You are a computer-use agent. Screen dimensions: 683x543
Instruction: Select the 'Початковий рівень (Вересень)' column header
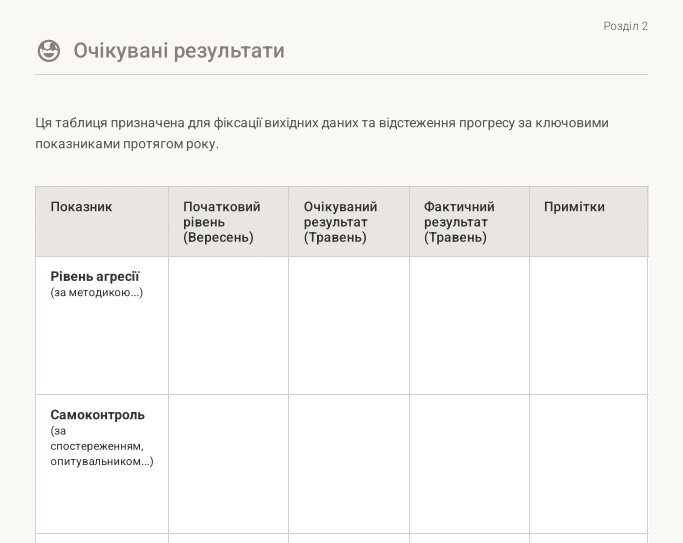coord(228,222)
